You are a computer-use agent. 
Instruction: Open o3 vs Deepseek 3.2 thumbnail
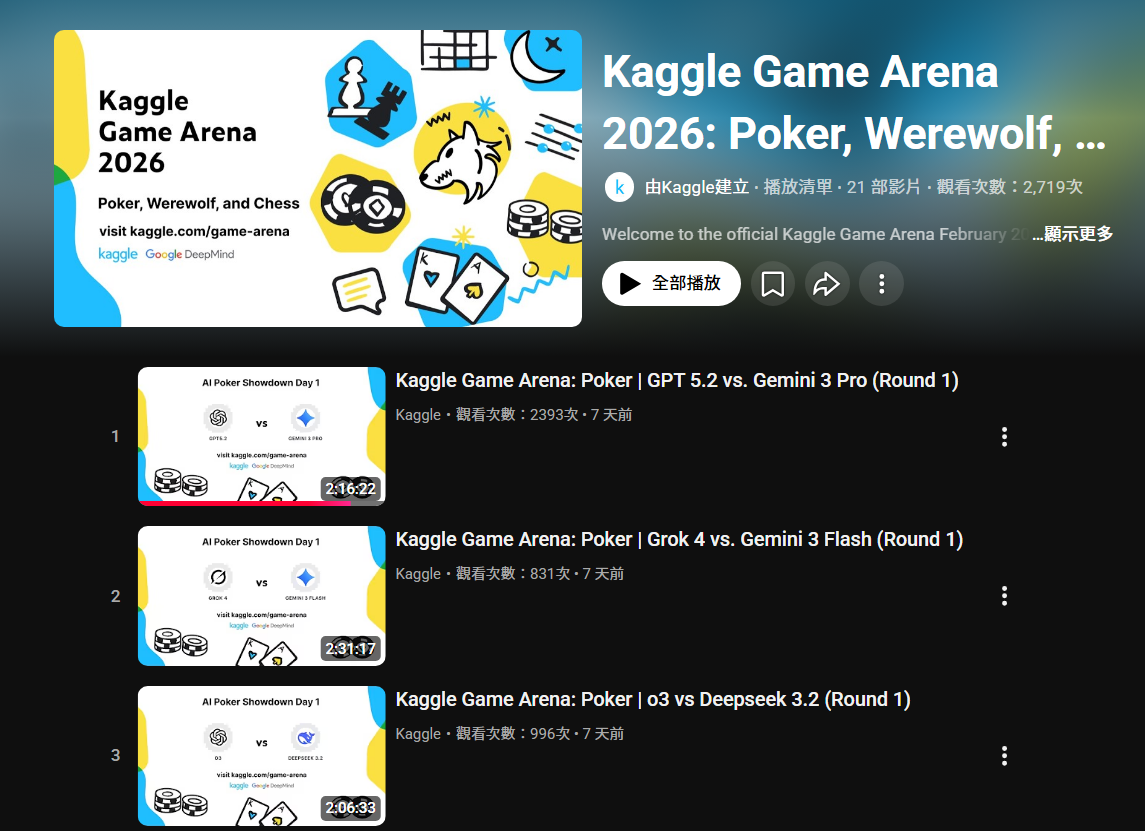(x=261, y=756)
